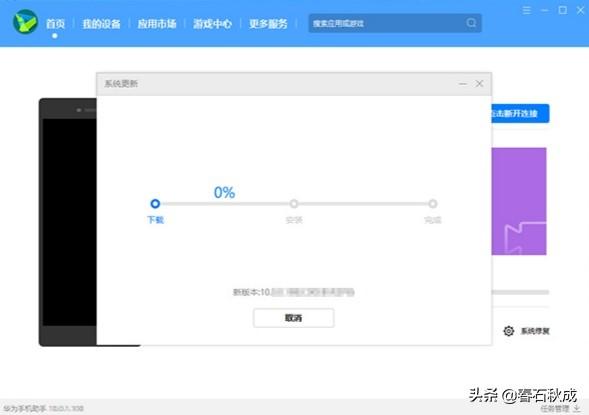Close the 系统更新 dialog
Viewport: 589px width, 415px height.
pos(479,83)
